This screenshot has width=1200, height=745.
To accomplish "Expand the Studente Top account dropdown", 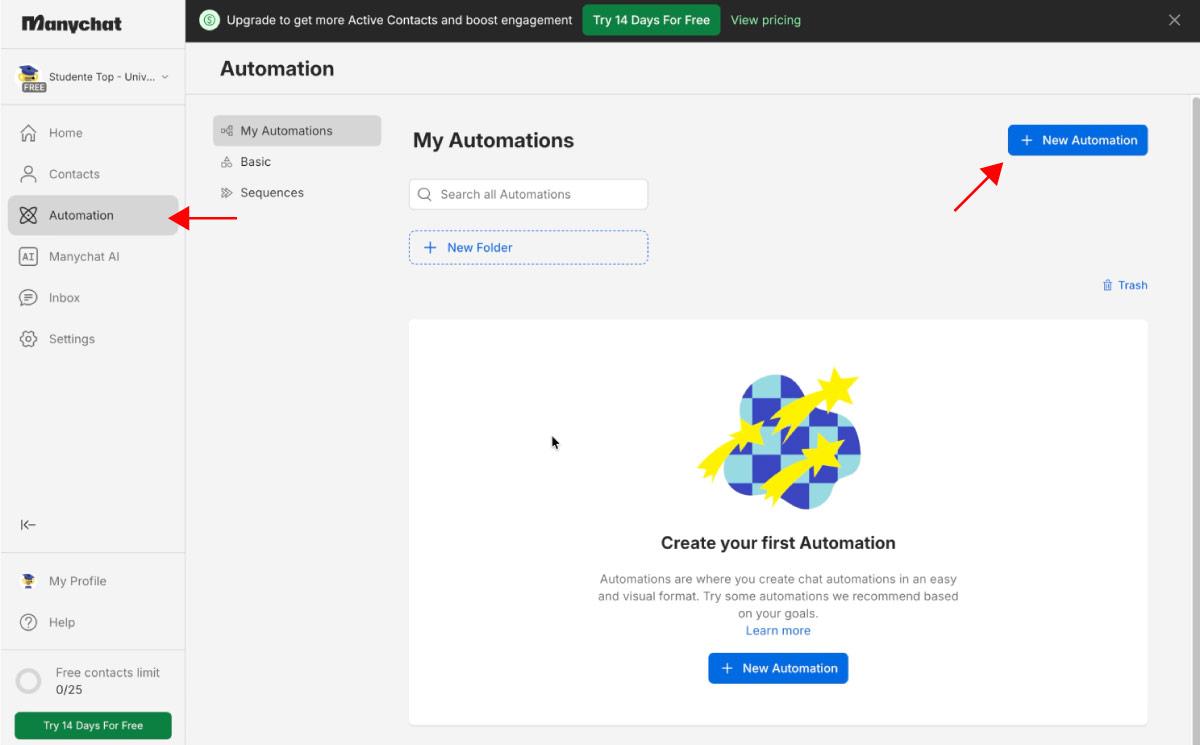I will tap(93, 77).
